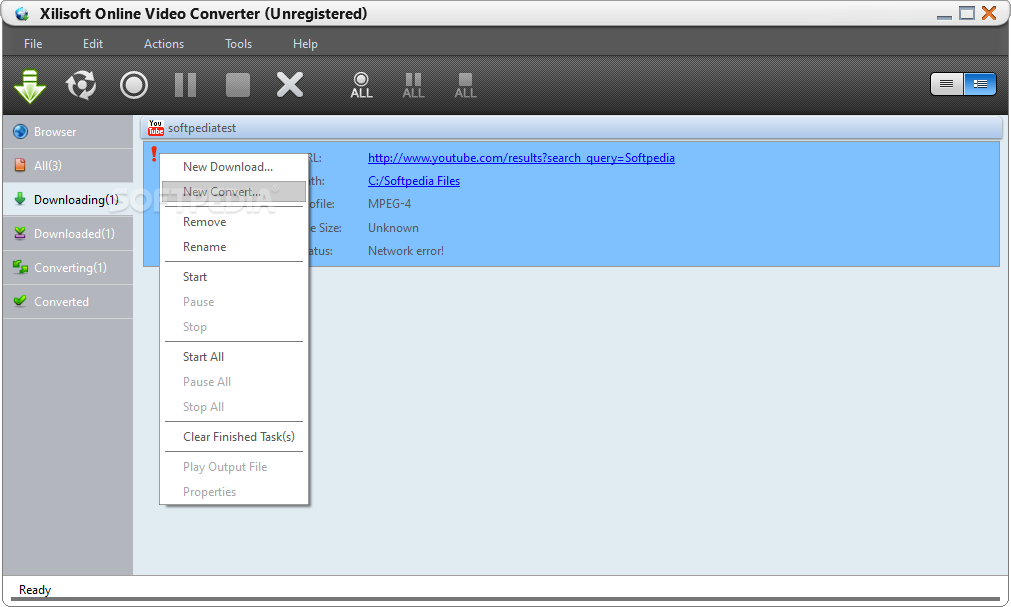Viewport: 1011px width, 607px height.
Task: Click the green New Download arrow icon
Action: tap(30, 85)
